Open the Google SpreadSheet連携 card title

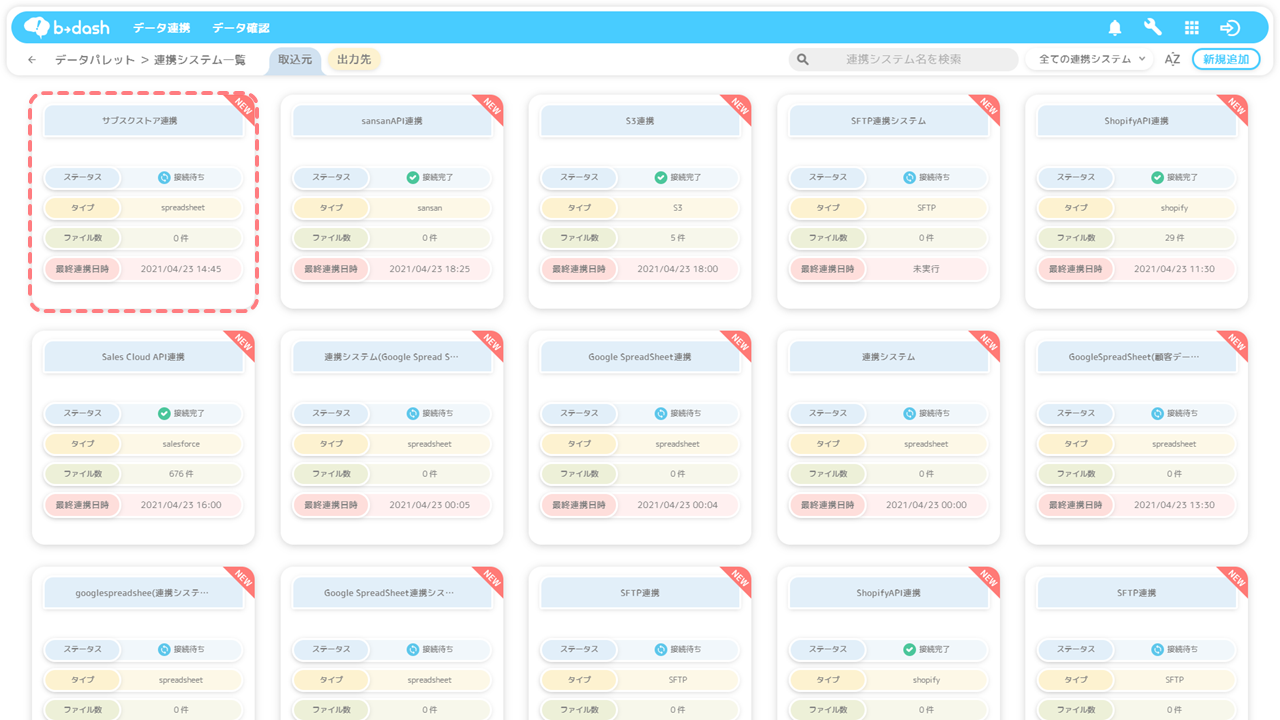pos(640,357)
